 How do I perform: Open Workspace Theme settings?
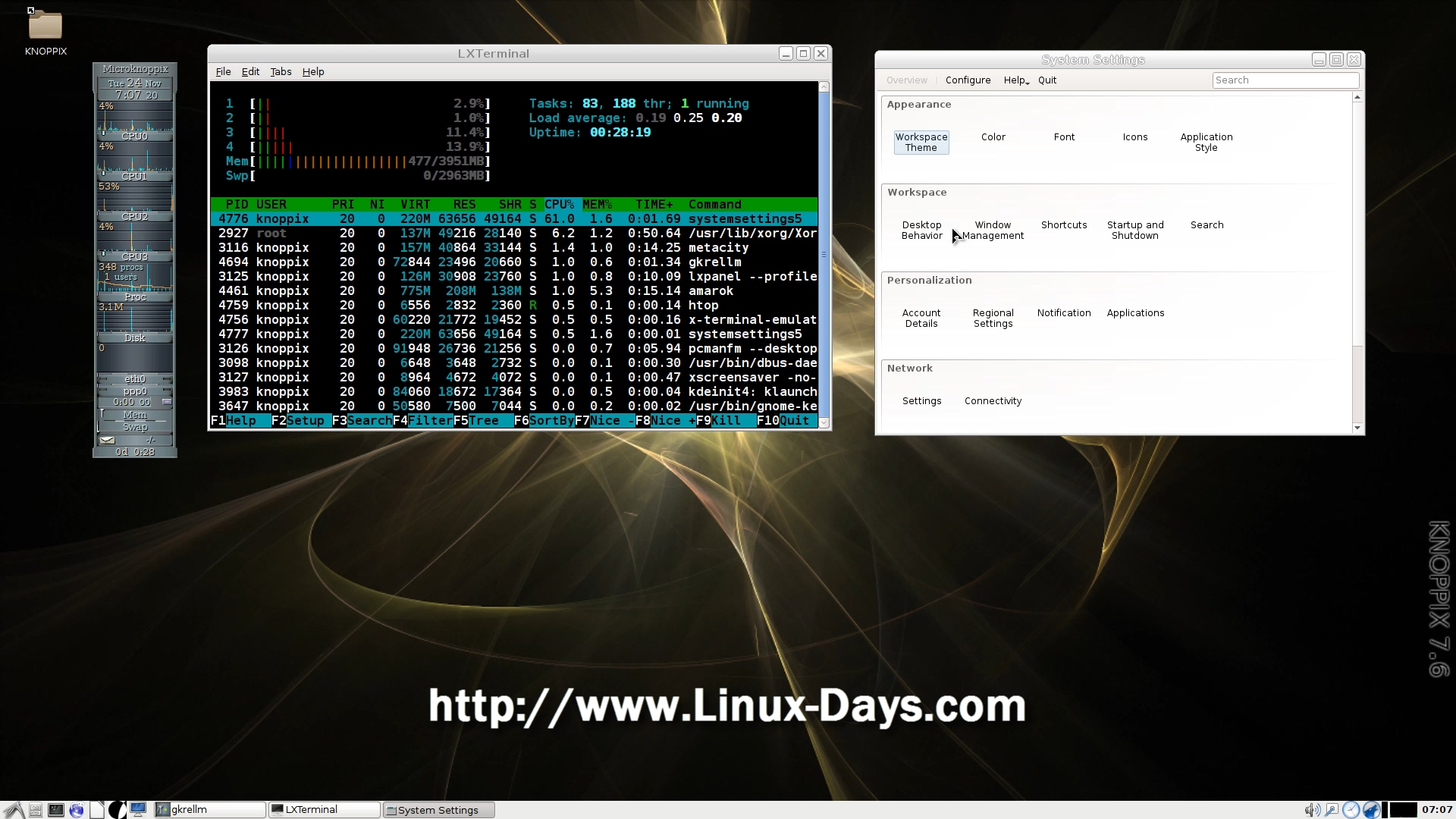click(921, 142)
